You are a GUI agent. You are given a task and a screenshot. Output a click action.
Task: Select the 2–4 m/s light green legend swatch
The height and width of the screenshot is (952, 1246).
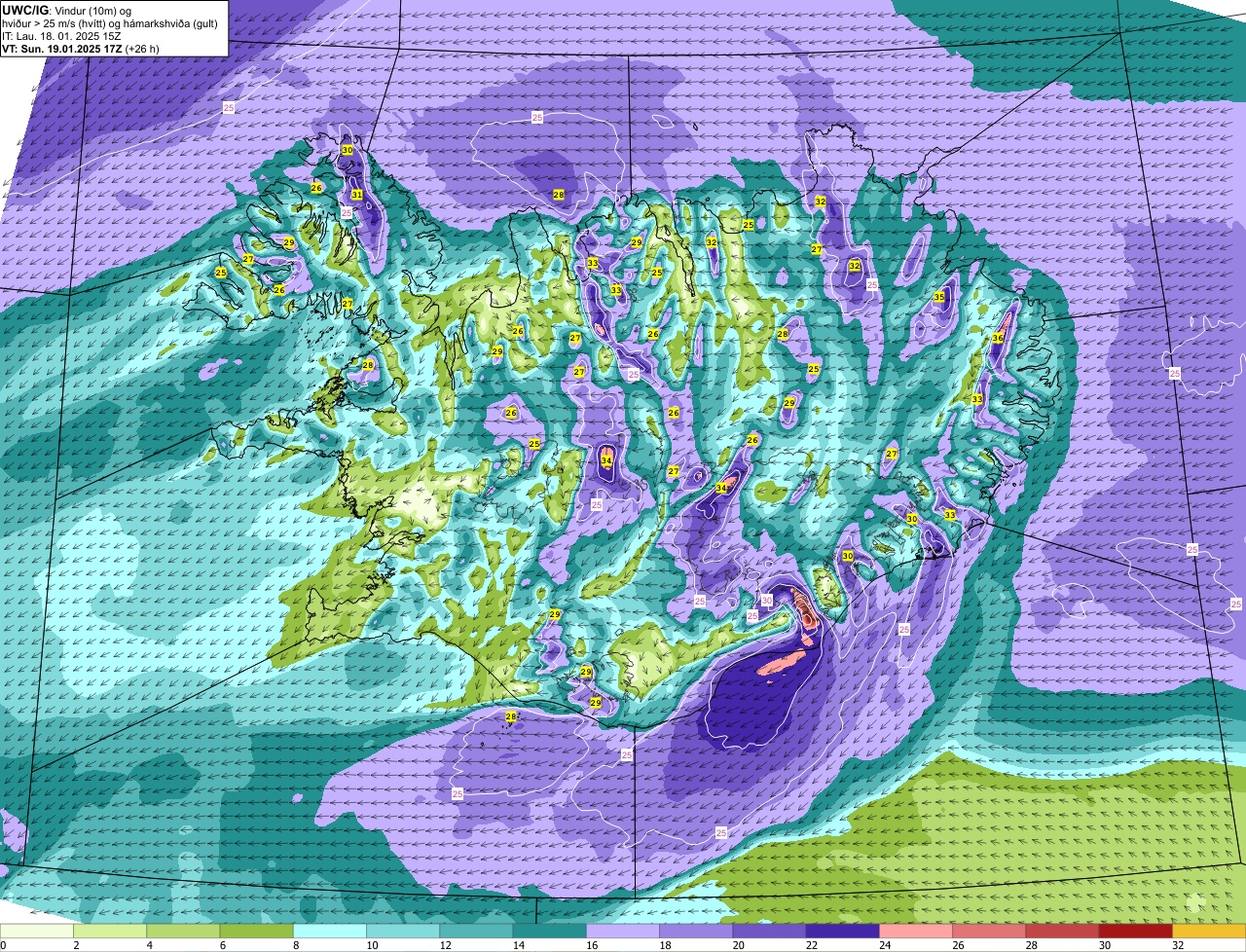(110, 932)
